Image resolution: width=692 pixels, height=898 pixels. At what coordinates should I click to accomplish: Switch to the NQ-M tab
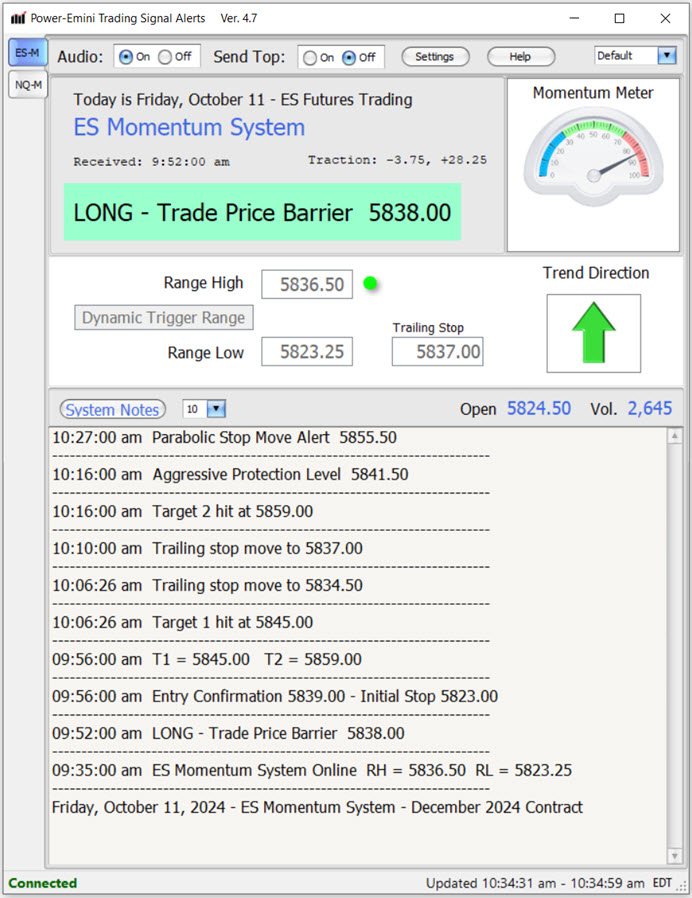coord(28,85)
